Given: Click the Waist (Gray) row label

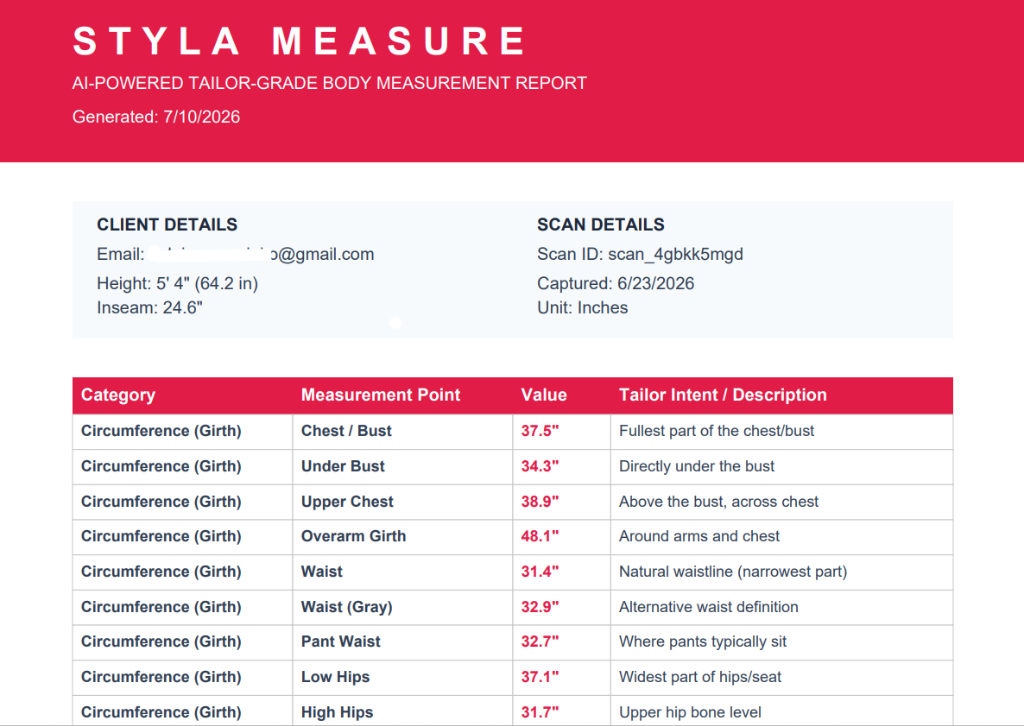Looking at the screenshot, I should 347,607.
